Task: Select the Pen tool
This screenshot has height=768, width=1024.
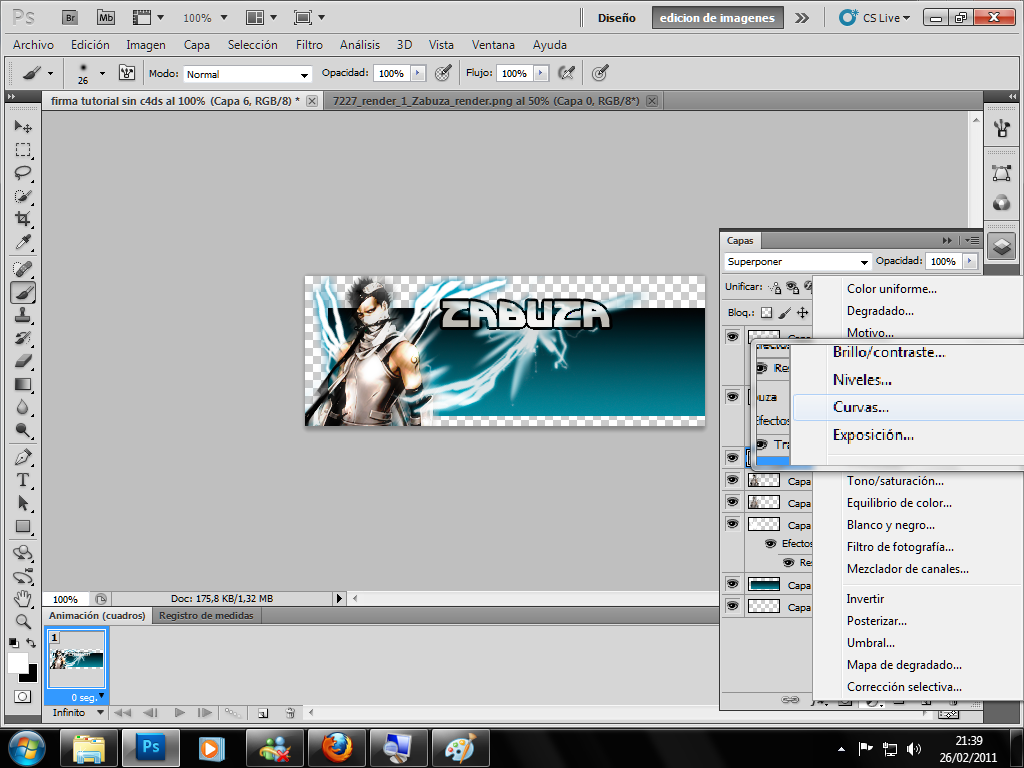Action: point(23,457)
